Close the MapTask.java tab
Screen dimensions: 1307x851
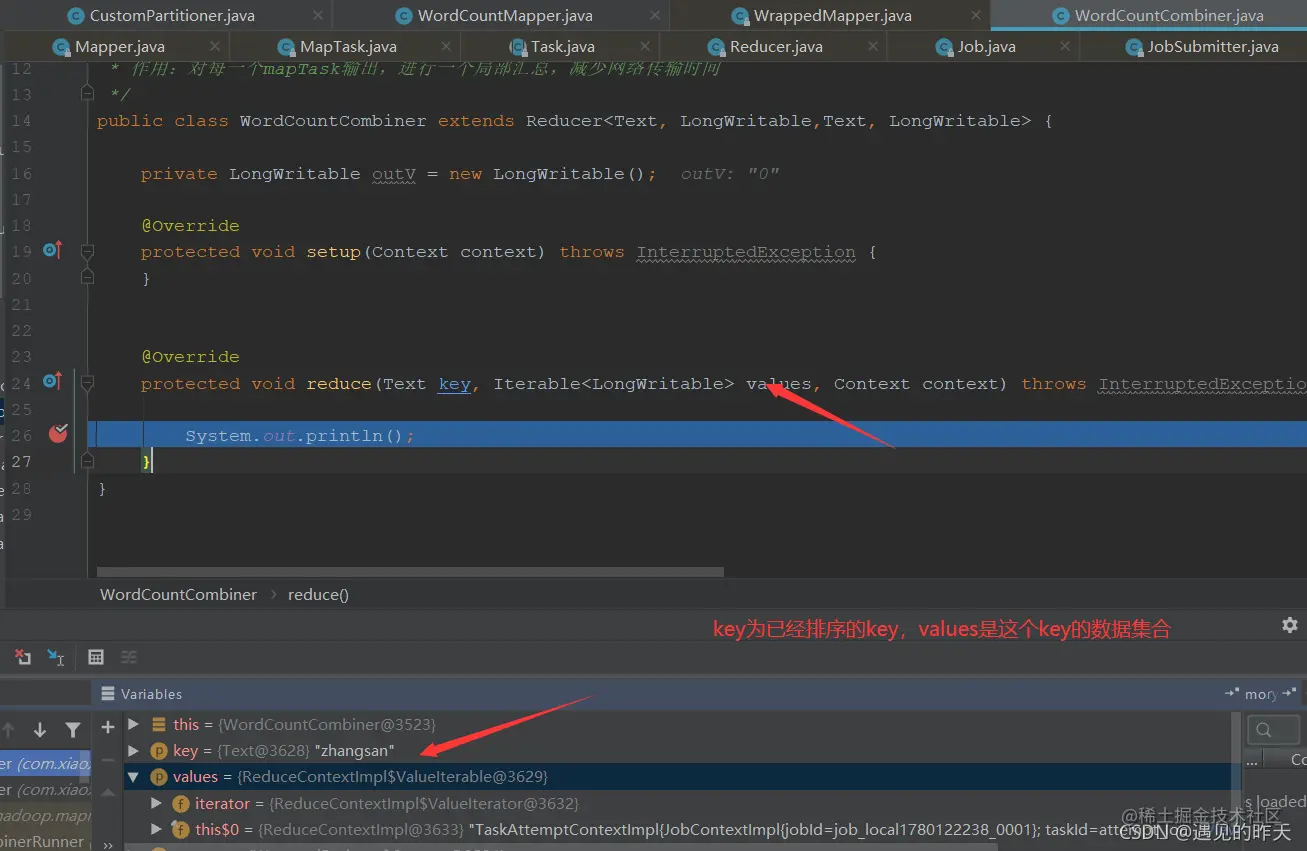pos(446,47)
